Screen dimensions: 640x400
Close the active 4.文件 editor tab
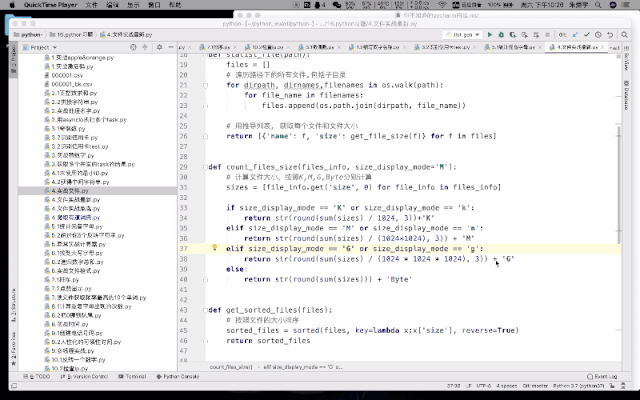pyautogui.click(x=603, y=47)
